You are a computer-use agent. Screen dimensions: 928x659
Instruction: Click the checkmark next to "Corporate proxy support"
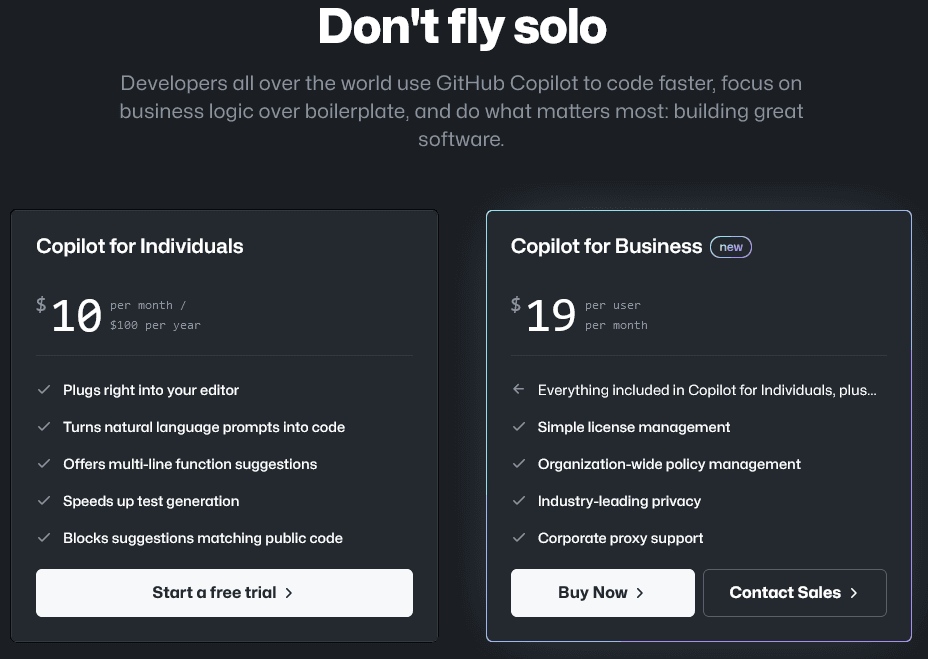pos(519,538)
